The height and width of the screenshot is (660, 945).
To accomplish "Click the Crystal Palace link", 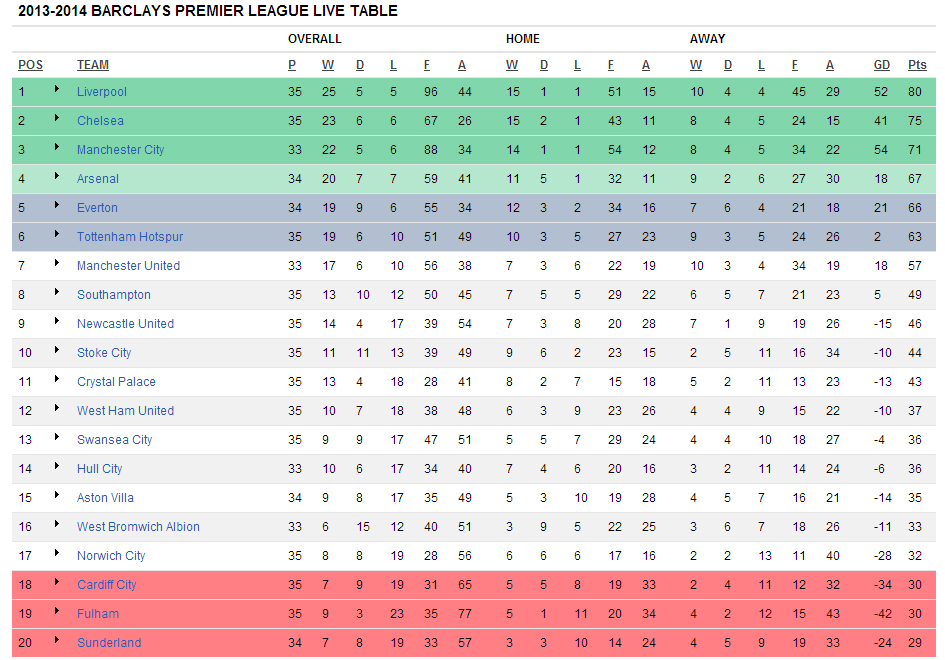I will [116, 382].
